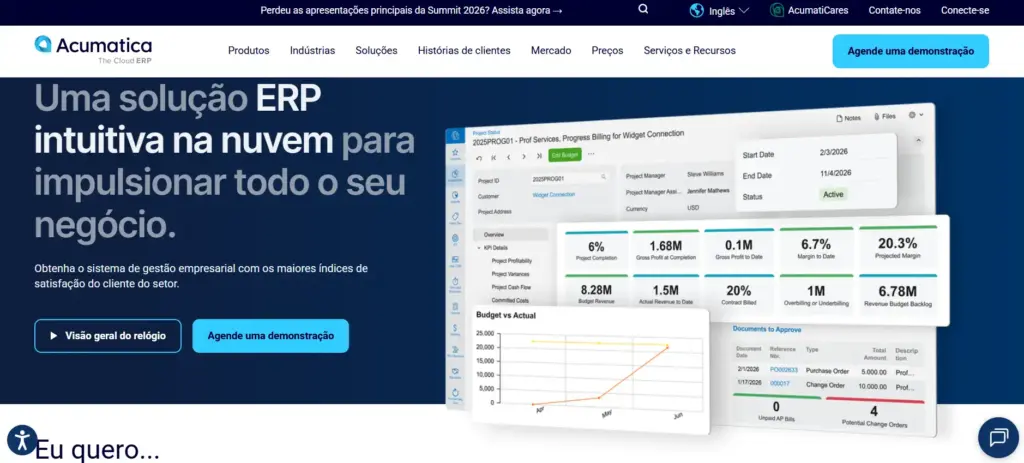Open the Produtos menu
Image resolution: width=1024 pixels, height=463 pixels.
click(x=249, y=50)
